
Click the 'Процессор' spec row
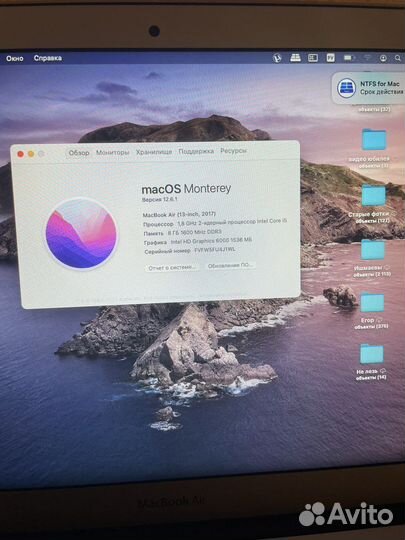pos(215,222)
